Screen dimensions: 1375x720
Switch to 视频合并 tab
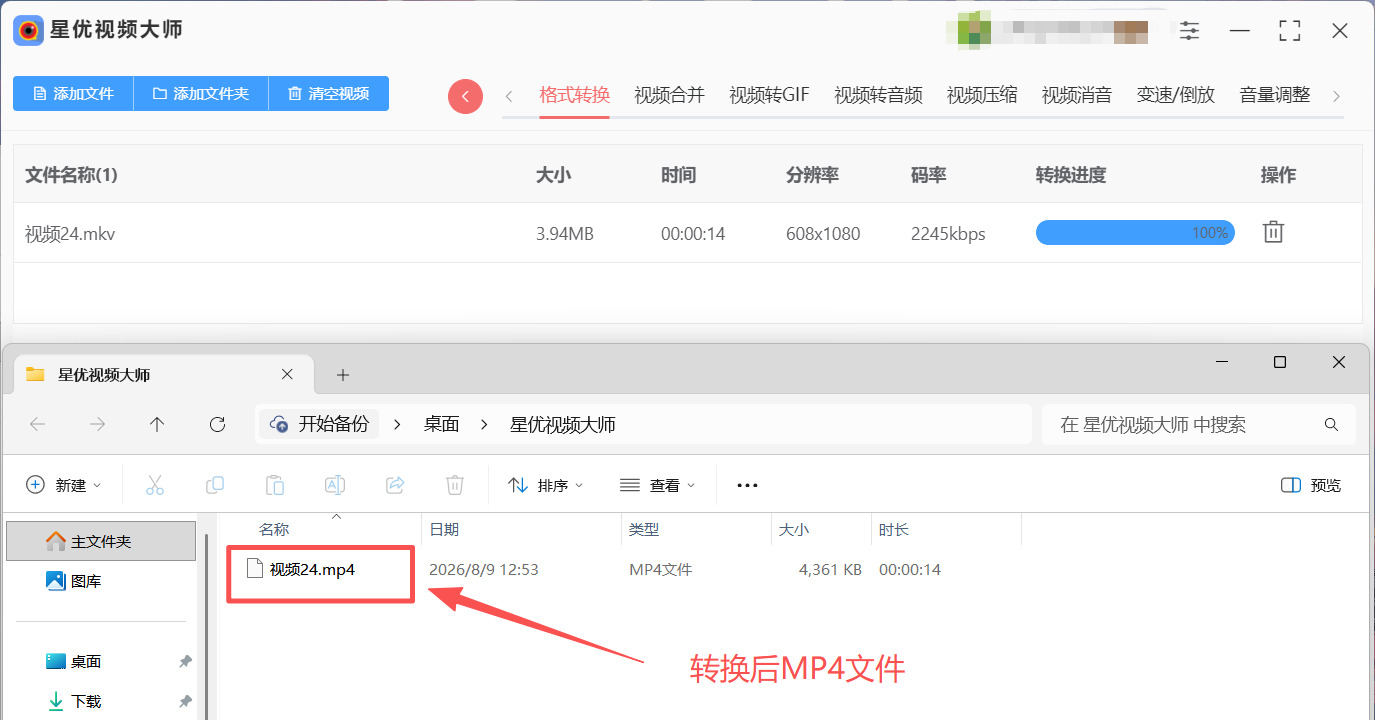[669, 95]
